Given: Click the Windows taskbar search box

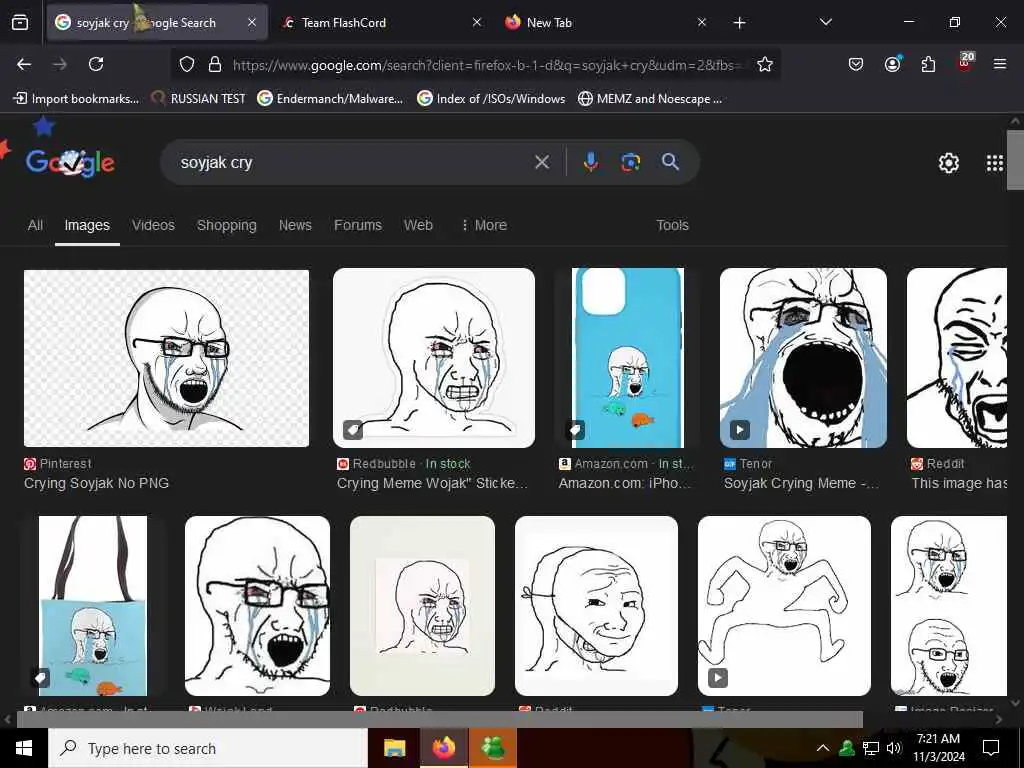Looking at the screenshot, I should [x=208, y=748].
